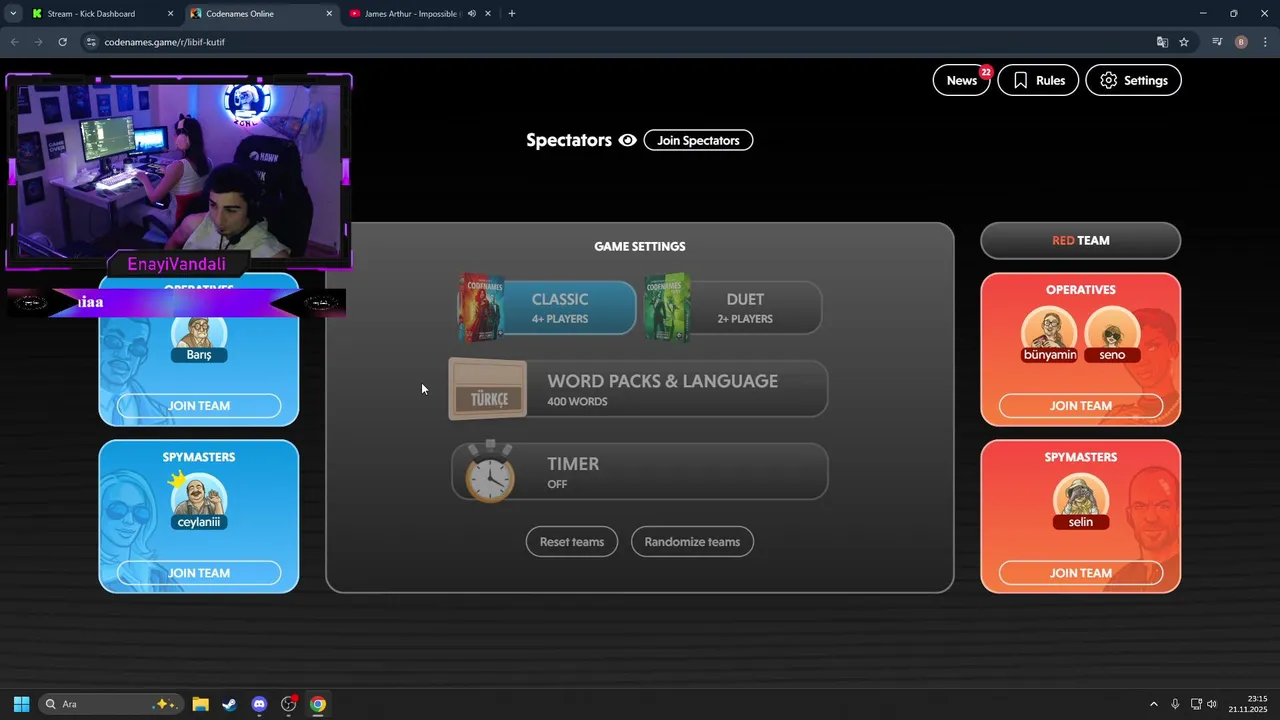Join red team as operative
Viewport: 1280px width, 720px height.
click(x=1081, y=406)
